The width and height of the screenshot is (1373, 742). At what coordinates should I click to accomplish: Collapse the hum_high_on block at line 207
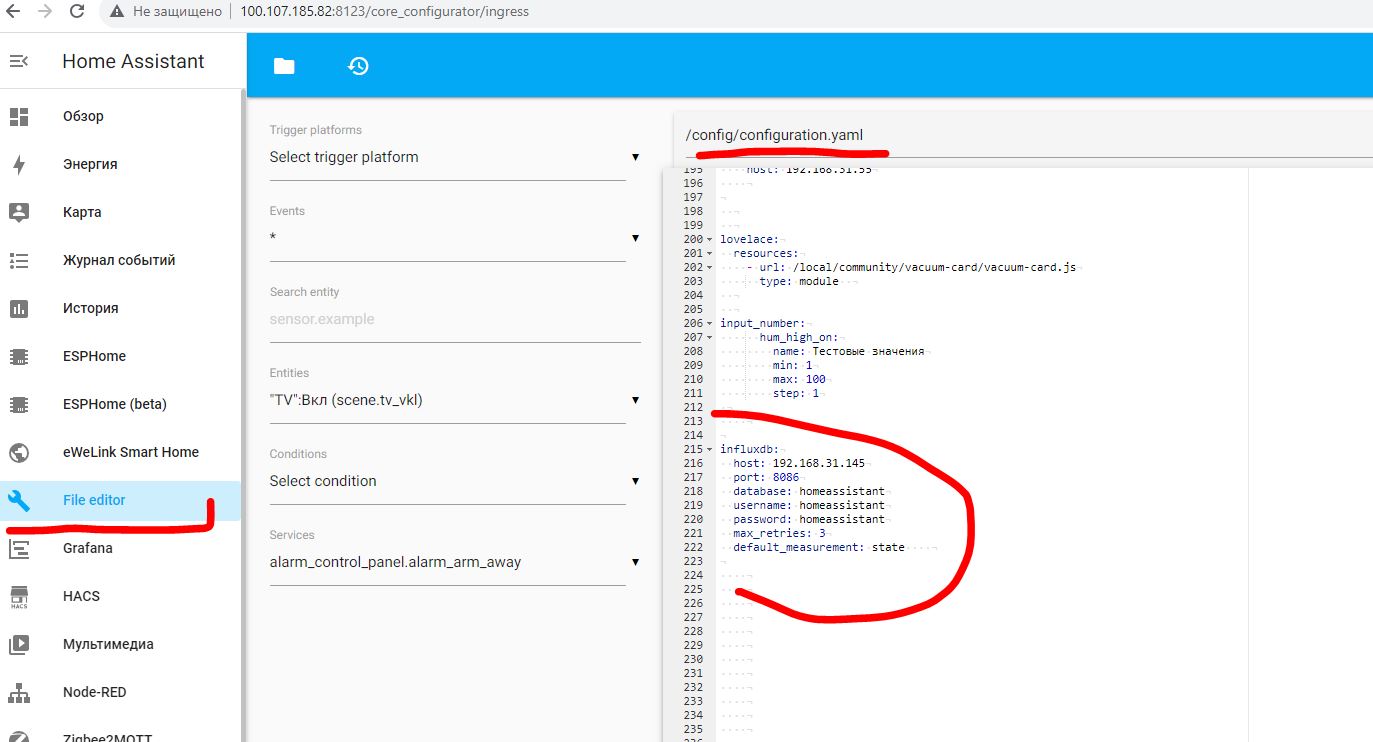pyautogui.click(x=710, y=338)
